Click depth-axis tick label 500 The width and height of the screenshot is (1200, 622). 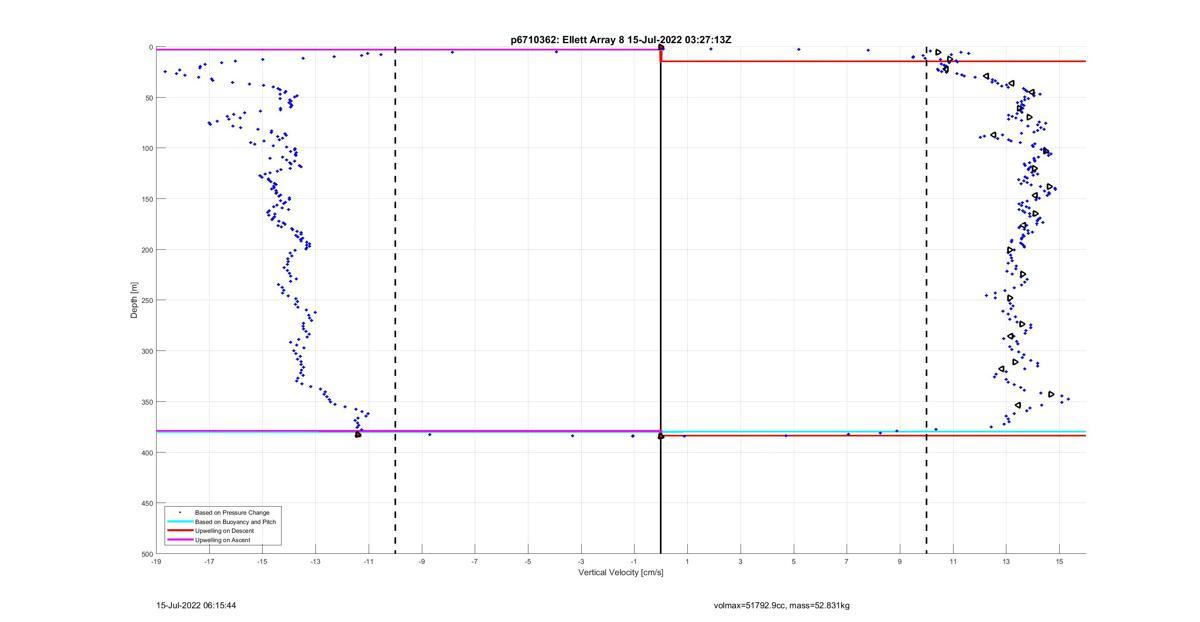tap(146, 554)
